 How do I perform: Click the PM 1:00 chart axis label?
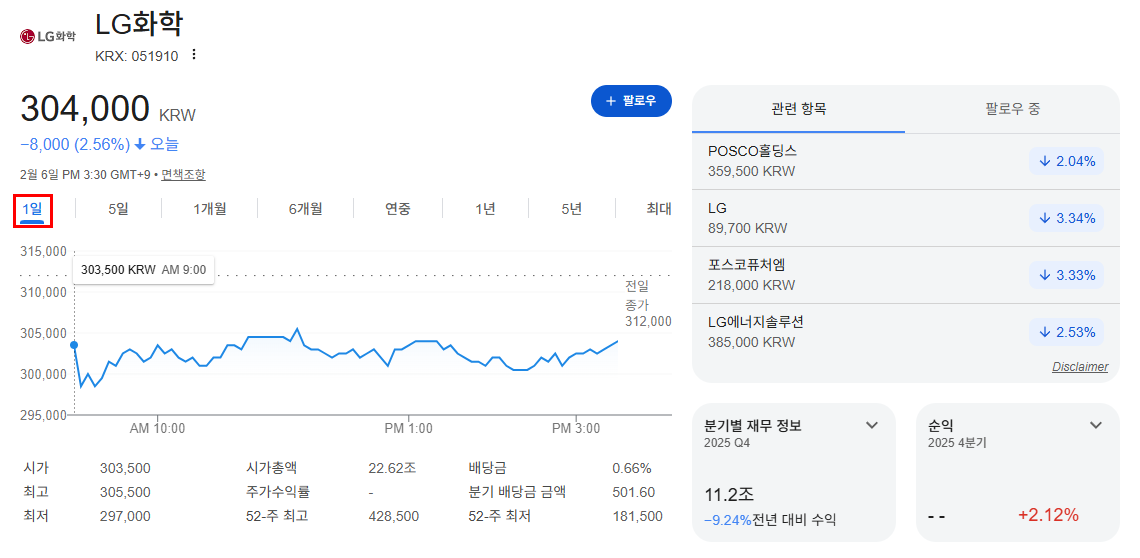[x=409, y=429]
